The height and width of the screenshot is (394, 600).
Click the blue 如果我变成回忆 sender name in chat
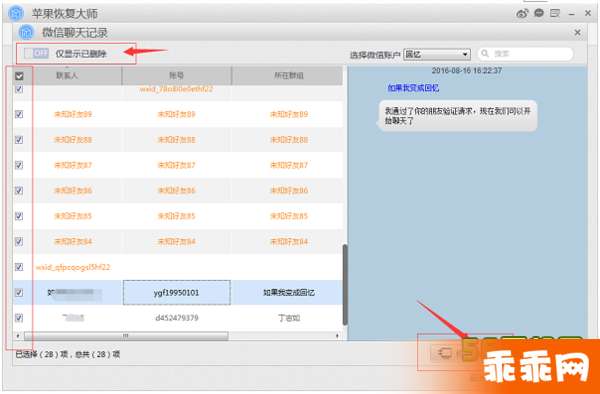(x=413, y=88)
